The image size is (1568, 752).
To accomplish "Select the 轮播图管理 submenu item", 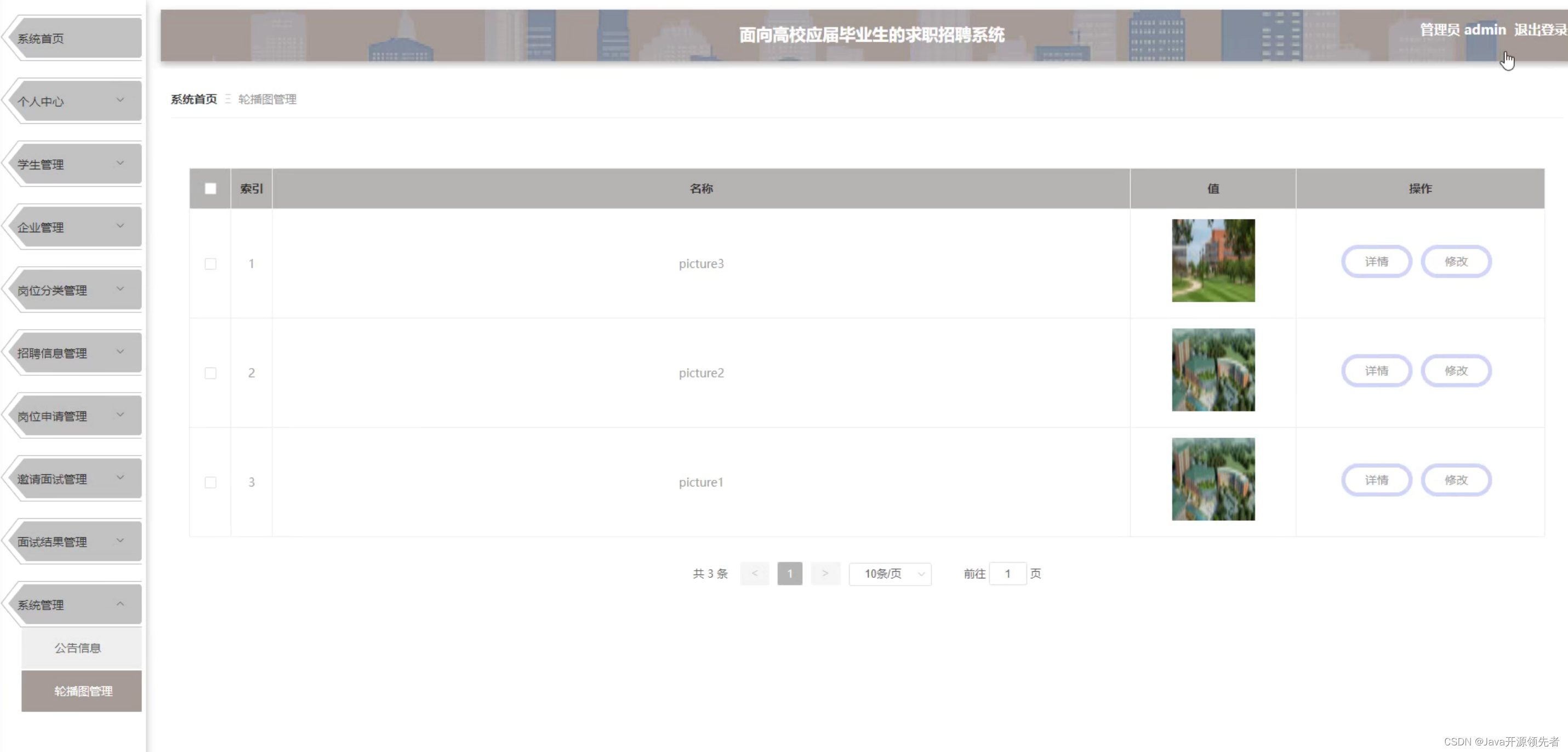I will pos(82,691).
